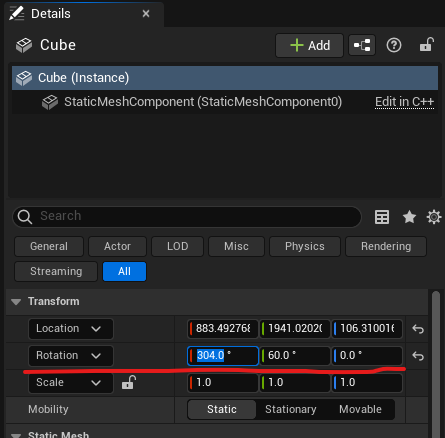Screen dimensions: 445x438
Task: Show favorites with the star icon
Action: point(409,217)
